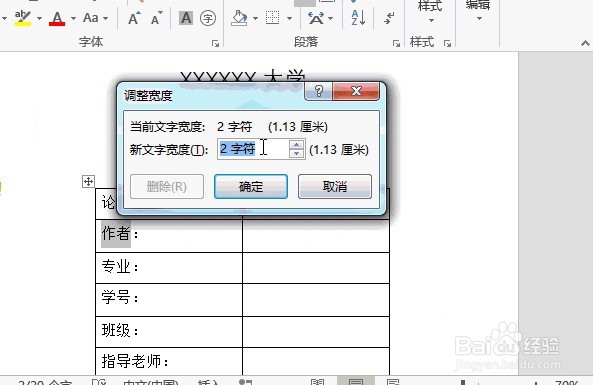This screenshot has height=385, width=593.
Task: Toggle show paragraph marks icon
Action: (x=389, y=18)
